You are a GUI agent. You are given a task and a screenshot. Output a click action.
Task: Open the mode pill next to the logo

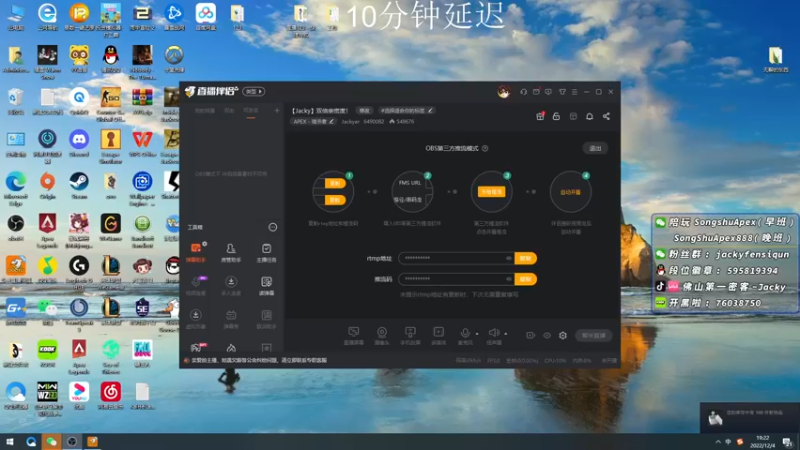[x=254, y=92]
